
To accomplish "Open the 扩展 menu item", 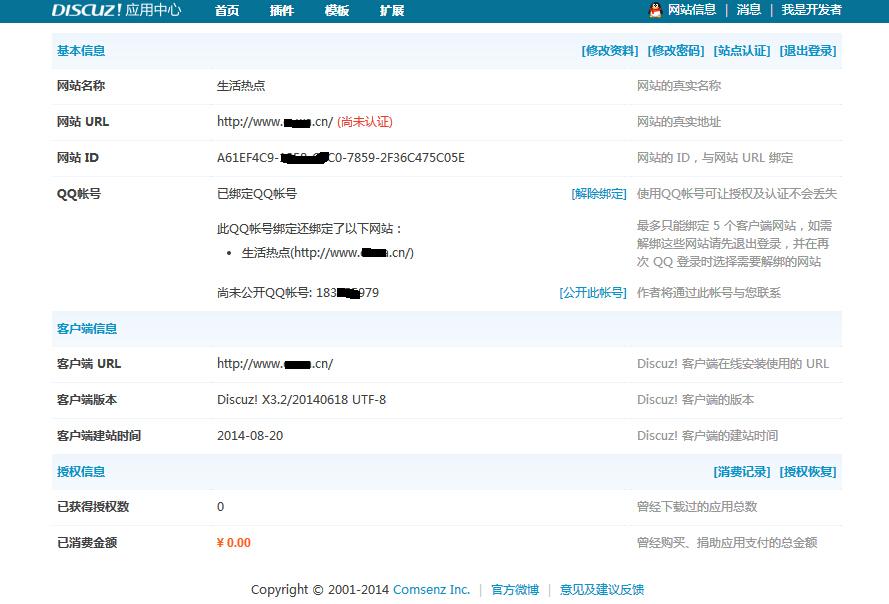I will click(392, 11).
